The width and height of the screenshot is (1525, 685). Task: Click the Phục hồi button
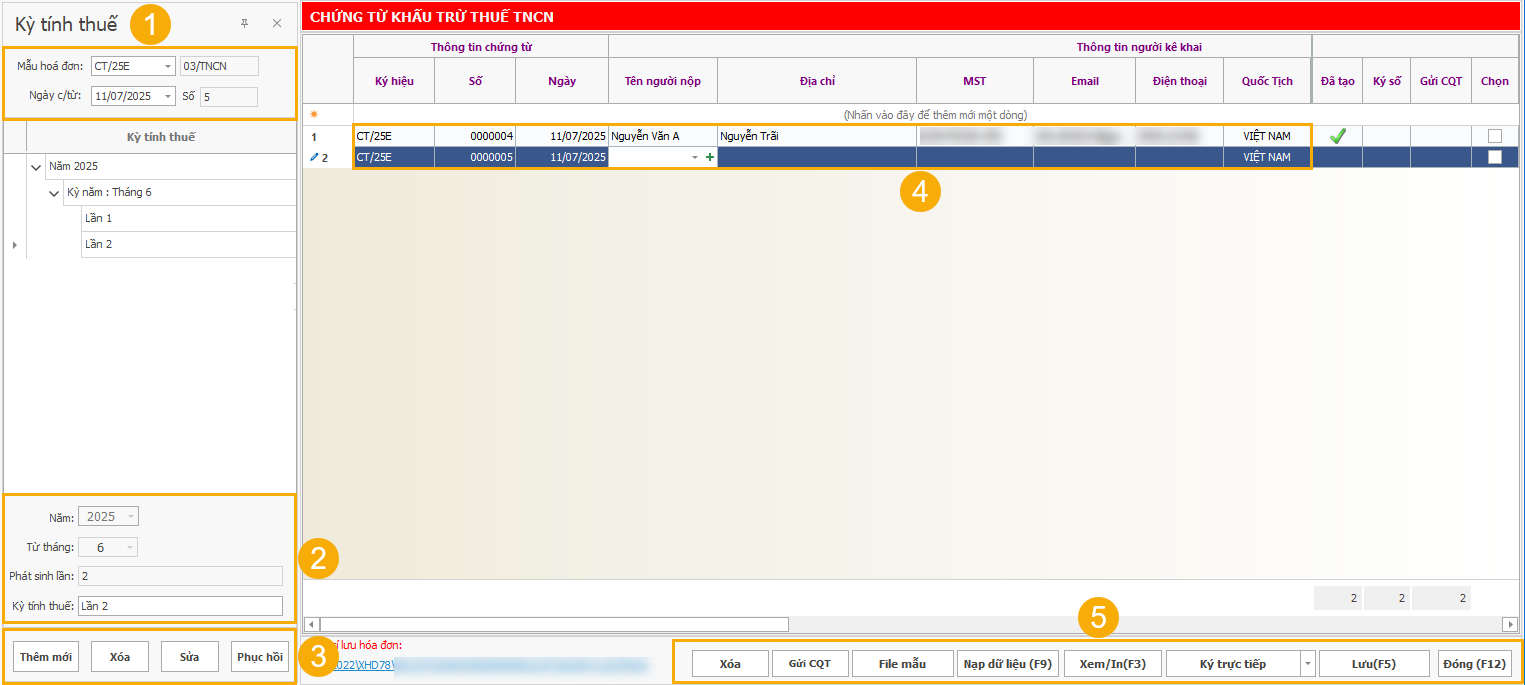(x=260, y=657)
